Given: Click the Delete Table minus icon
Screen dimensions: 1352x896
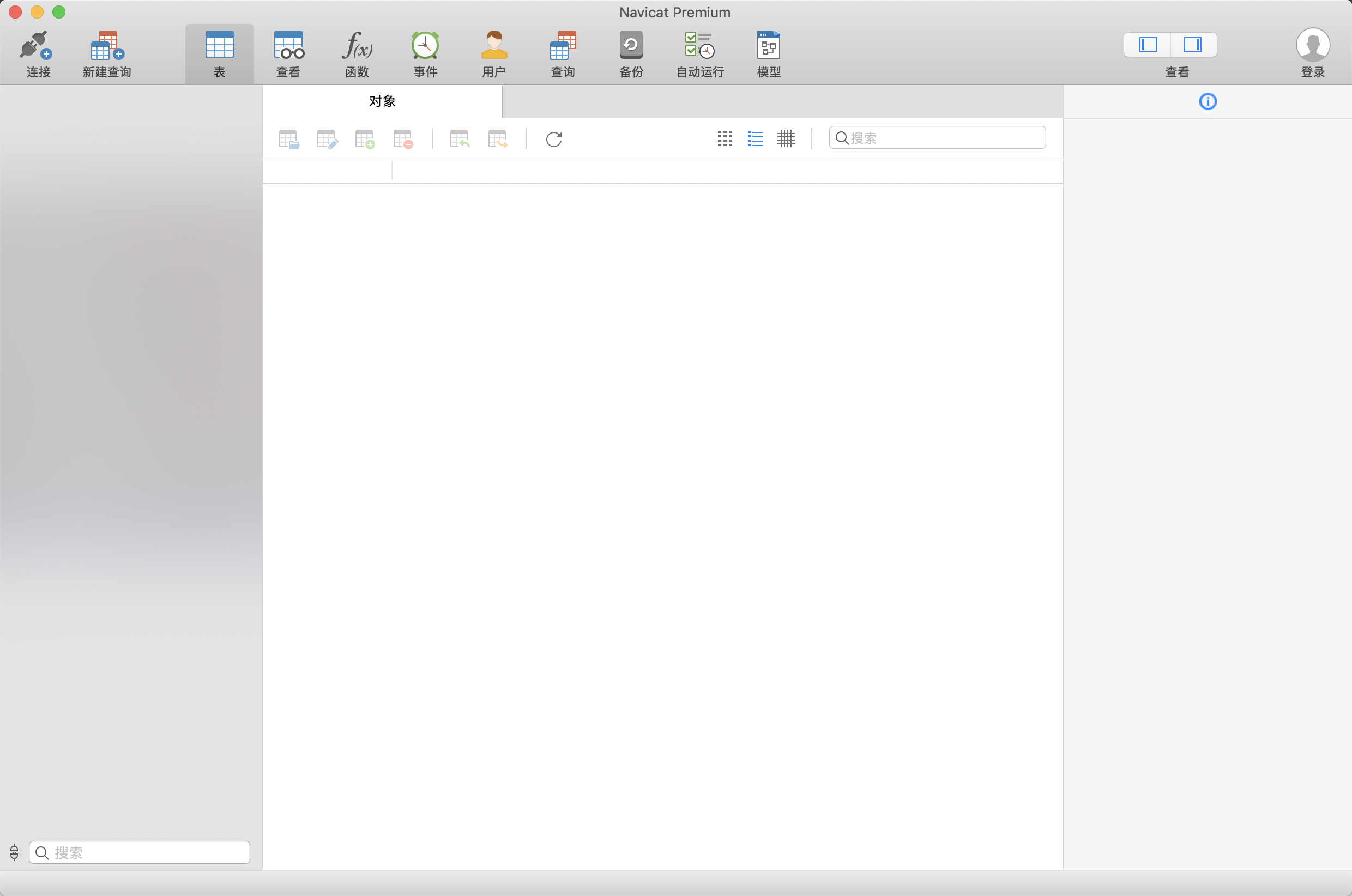Looking at the screenshot, I should (x=403, y=139).
